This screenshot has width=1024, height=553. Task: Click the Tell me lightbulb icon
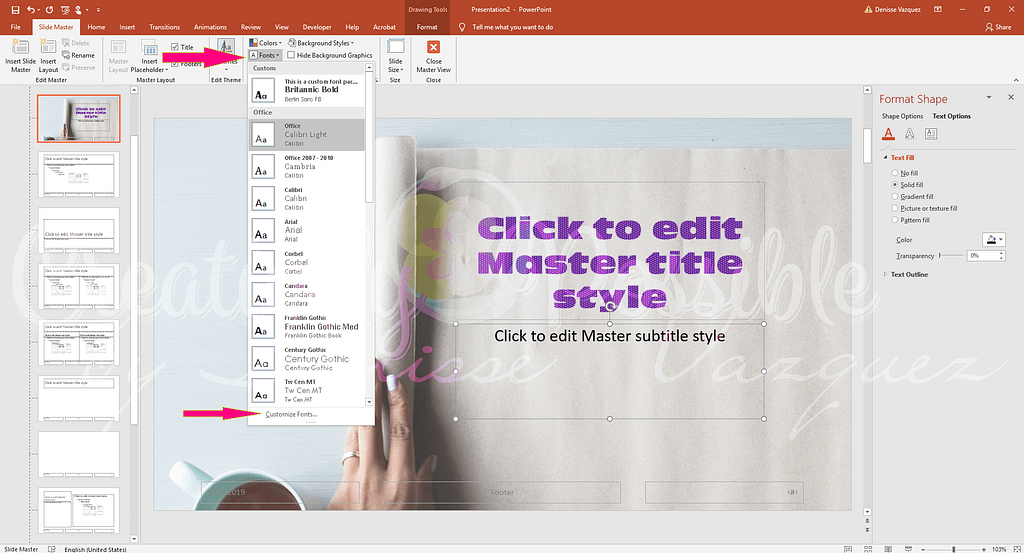click(x=462, y=27)
